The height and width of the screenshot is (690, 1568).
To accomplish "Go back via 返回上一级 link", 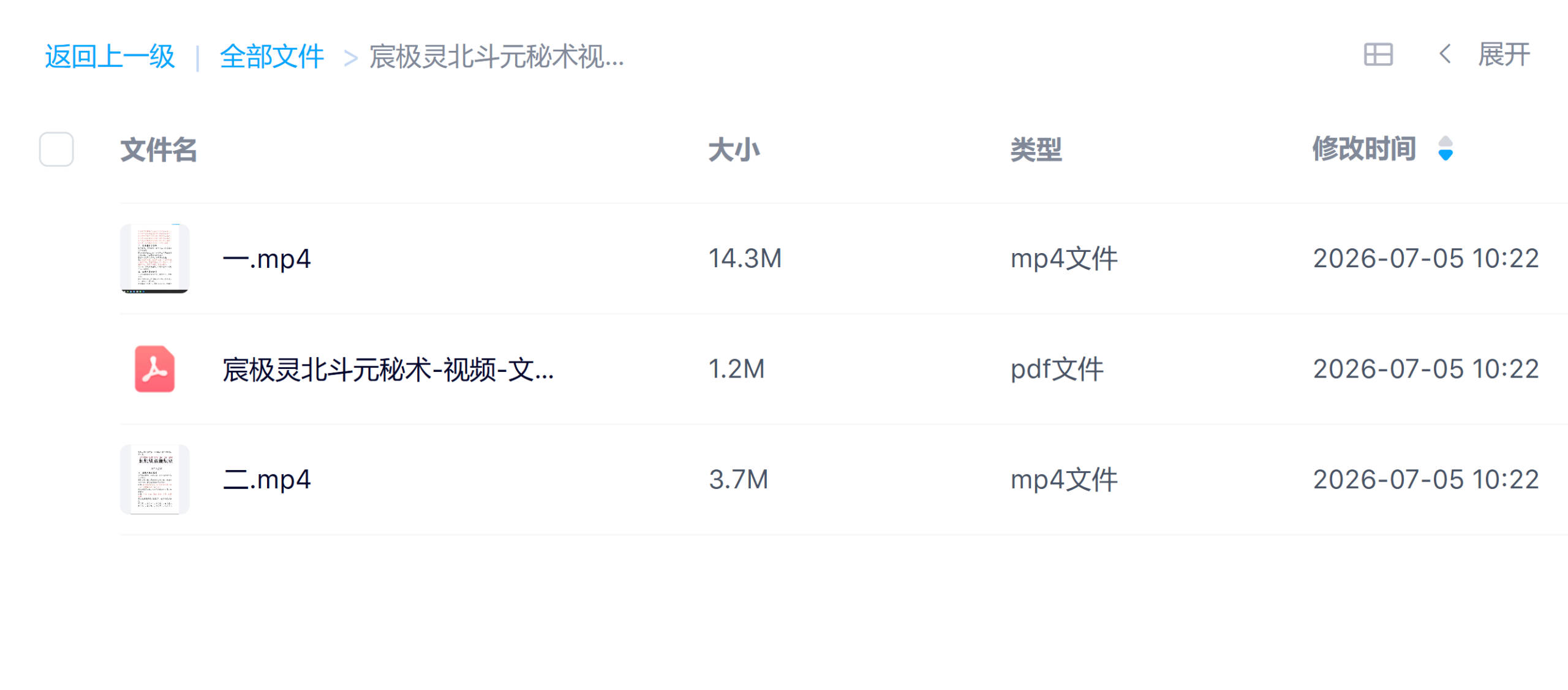I will 110,57.
